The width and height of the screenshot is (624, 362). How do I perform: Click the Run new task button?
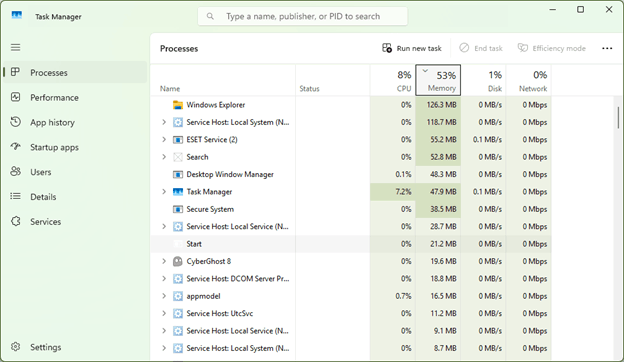(x=411, y=48)
